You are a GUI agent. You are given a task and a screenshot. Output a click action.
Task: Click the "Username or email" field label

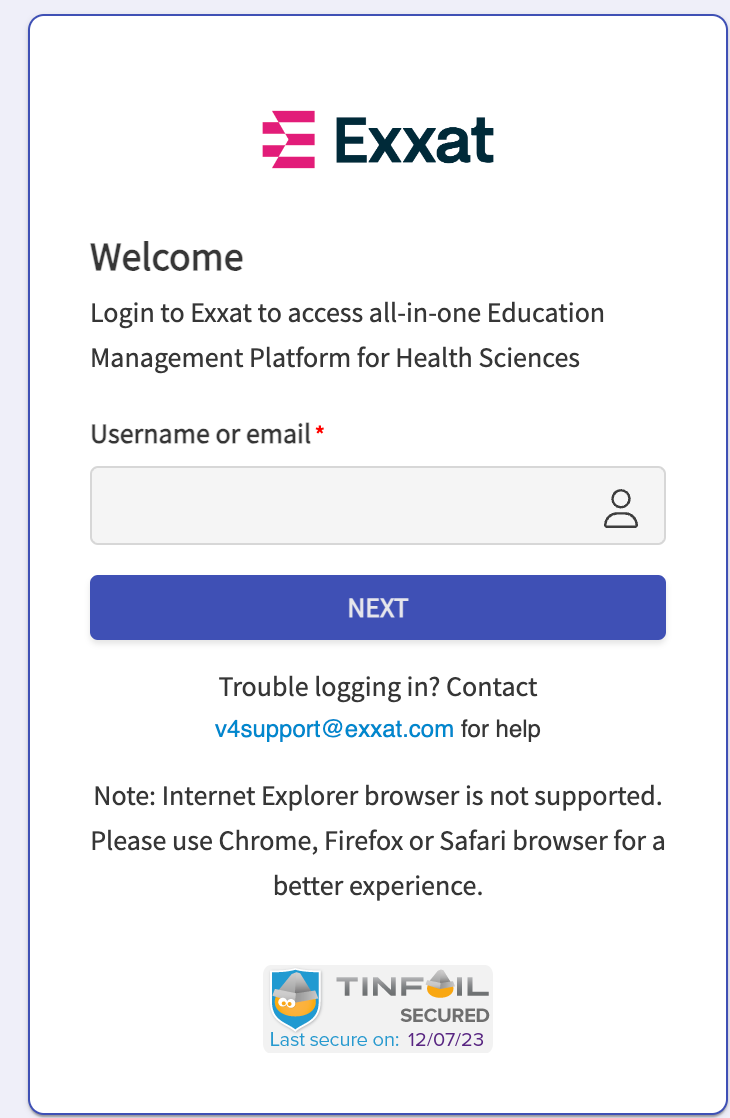click(x=200, y=435)
